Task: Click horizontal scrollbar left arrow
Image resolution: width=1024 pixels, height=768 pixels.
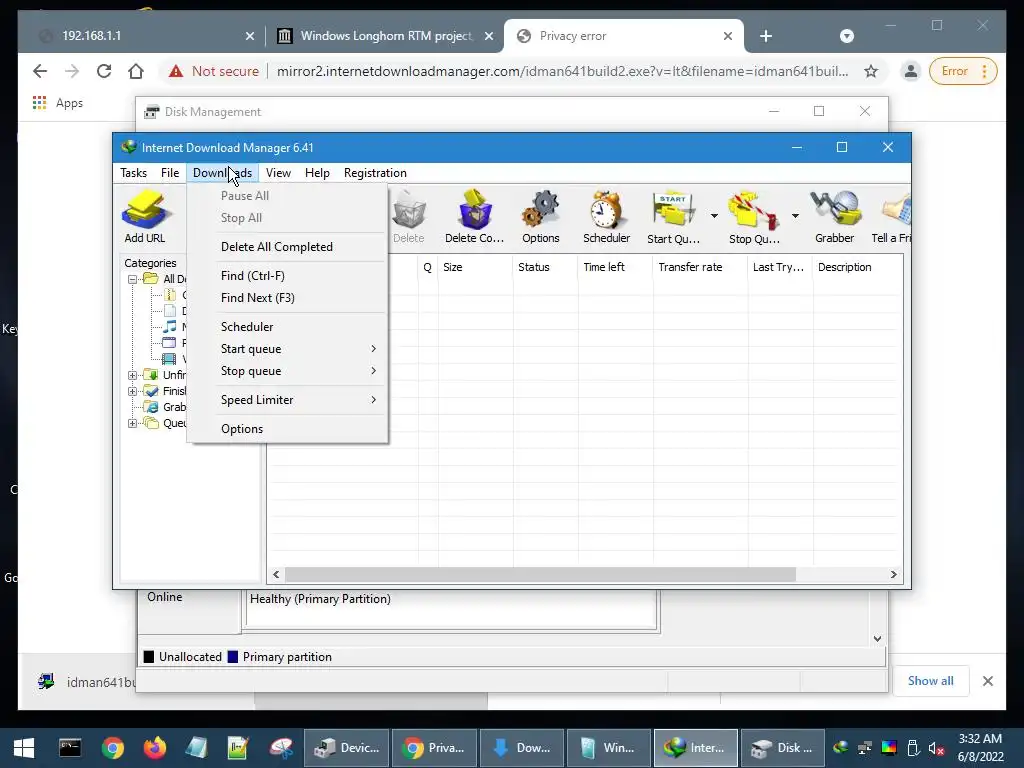Action: click(x=276, y=575)
